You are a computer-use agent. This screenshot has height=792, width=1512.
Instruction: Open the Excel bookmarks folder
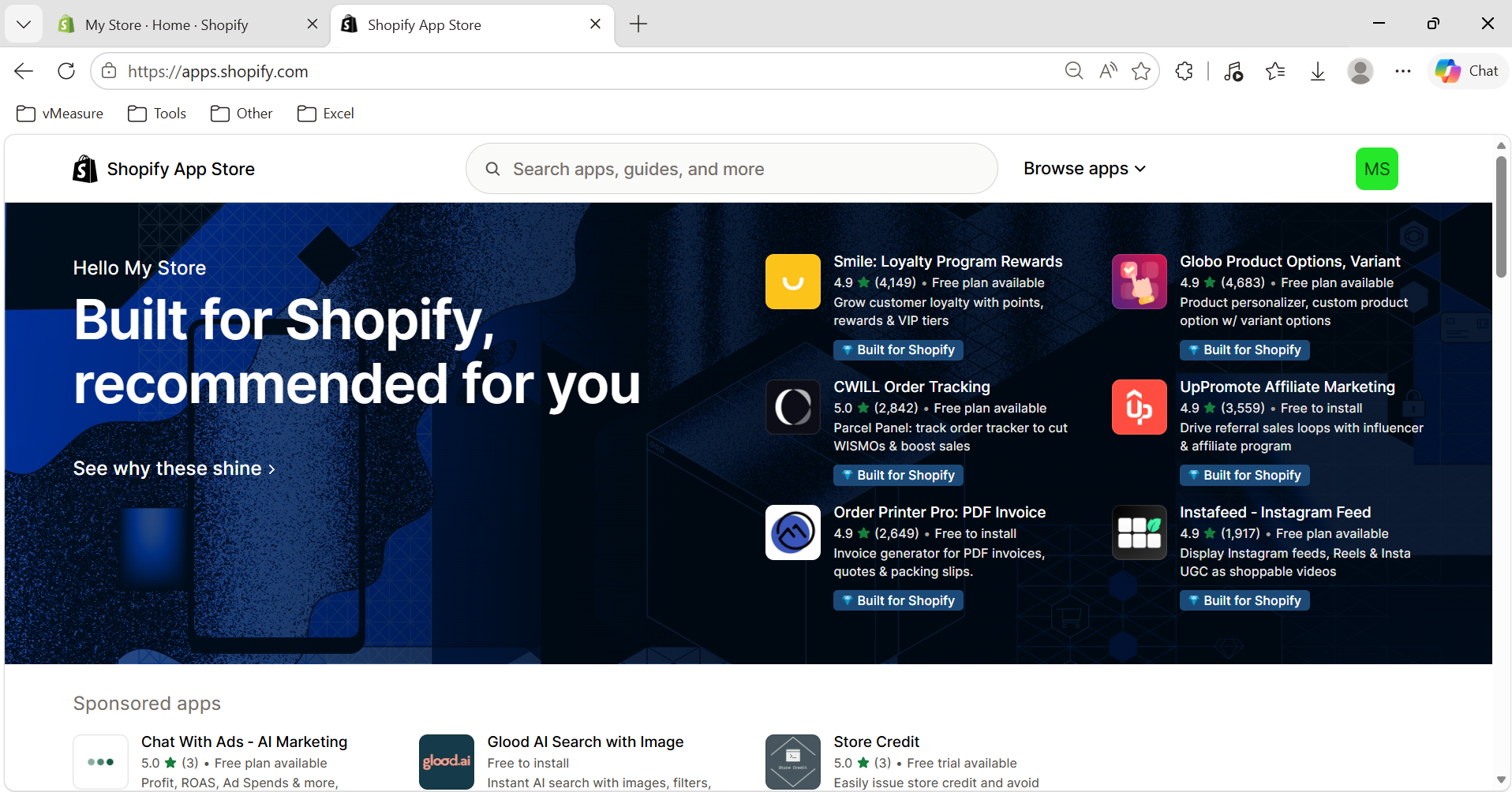(x=326, y=114)
